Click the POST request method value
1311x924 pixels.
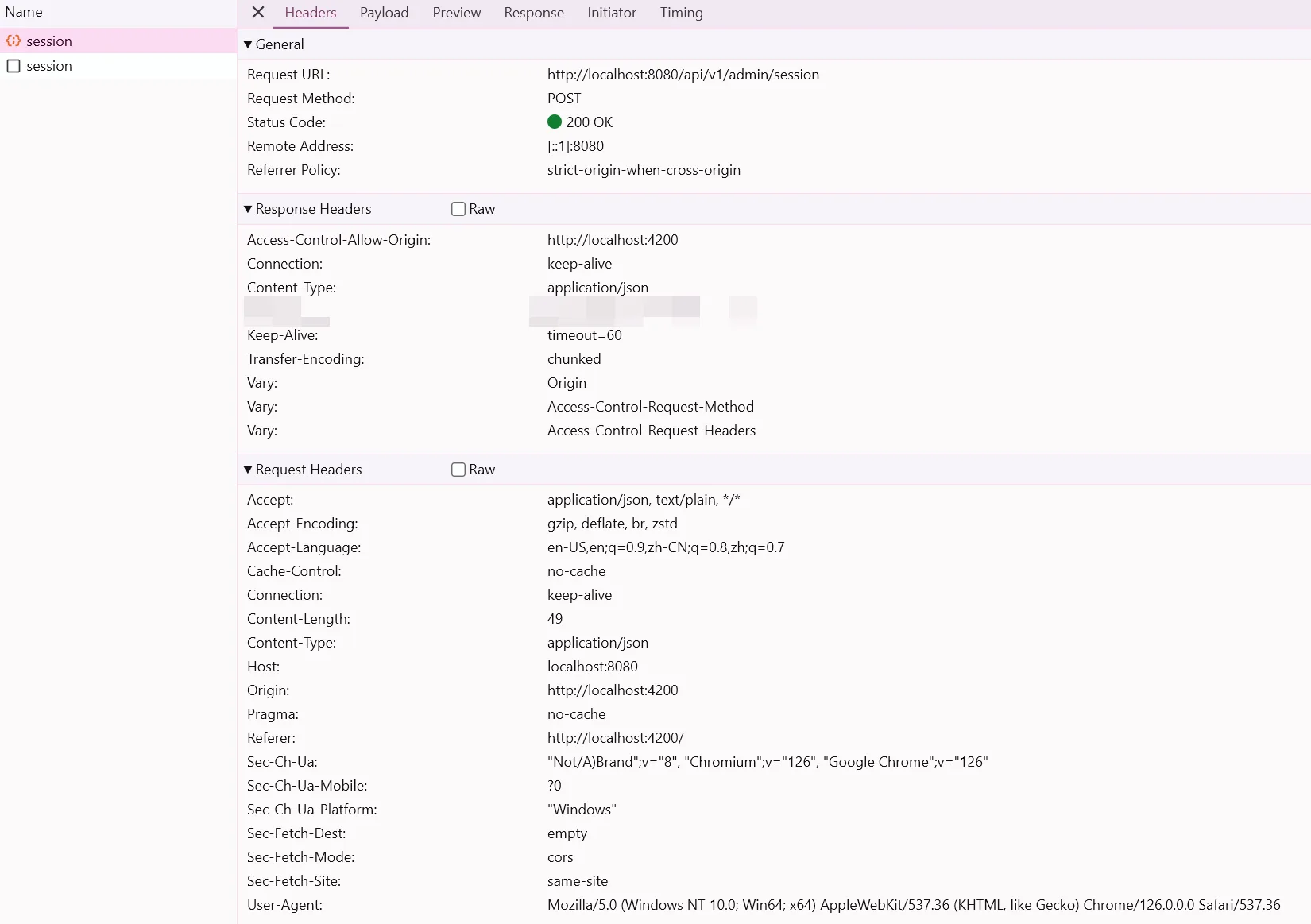(564, 99)
